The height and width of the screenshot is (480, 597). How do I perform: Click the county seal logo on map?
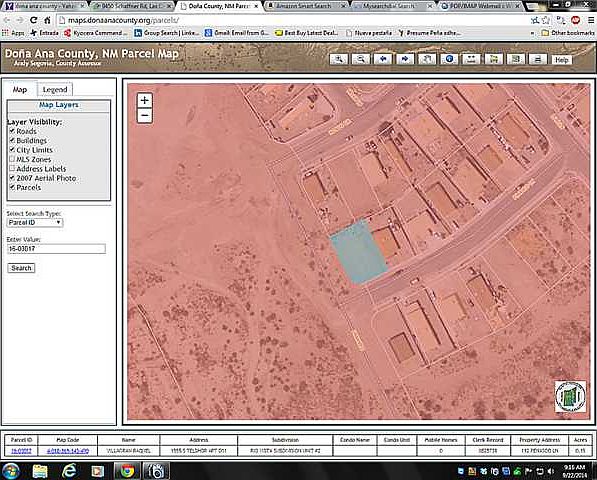pos(570,396)
